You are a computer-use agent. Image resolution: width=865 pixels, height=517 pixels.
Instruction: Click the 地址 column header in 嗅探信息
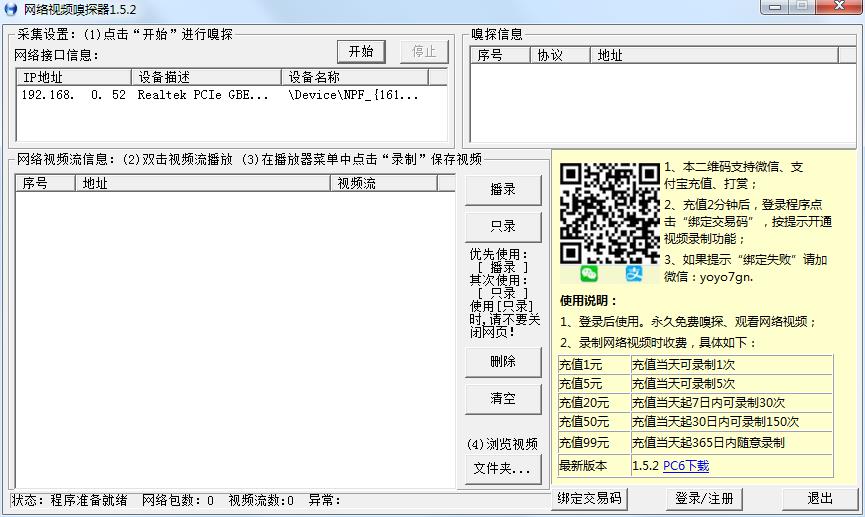click(714, 55)
